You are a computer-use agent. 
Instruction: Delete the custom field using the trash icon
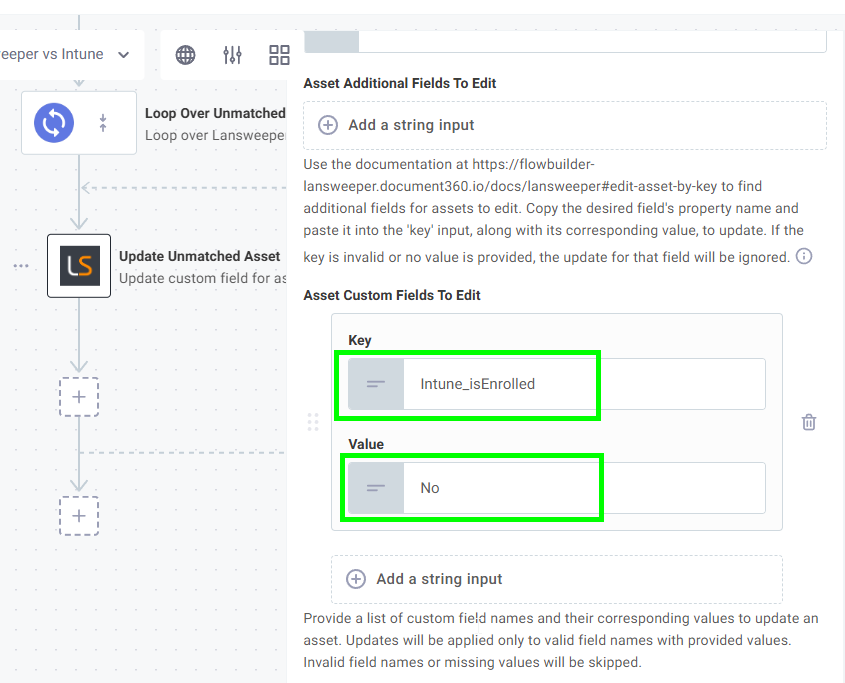[x=809, y=422]
